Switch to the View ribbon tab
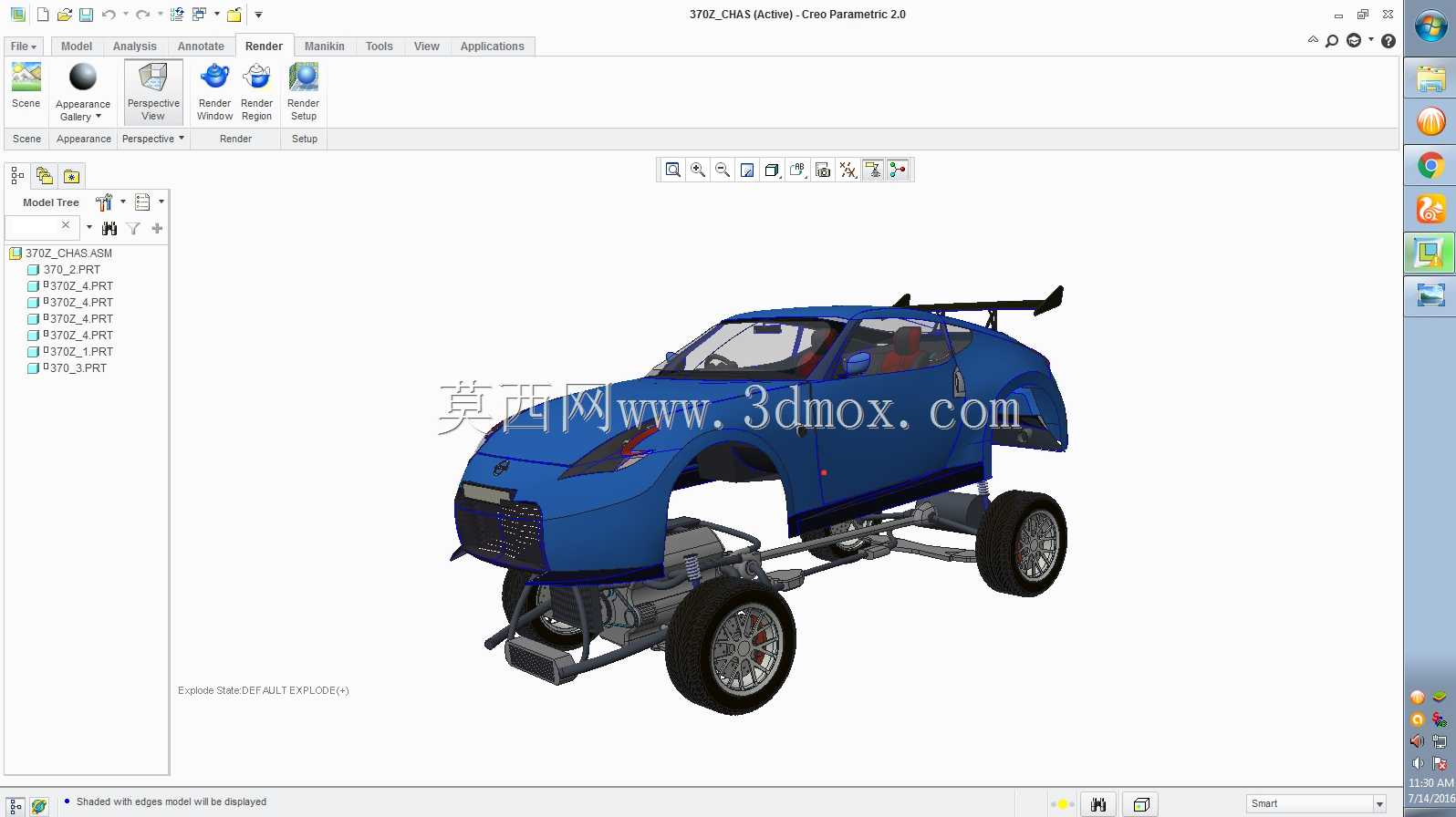This screenshot has width=1456, height=817. pos(427,47)
